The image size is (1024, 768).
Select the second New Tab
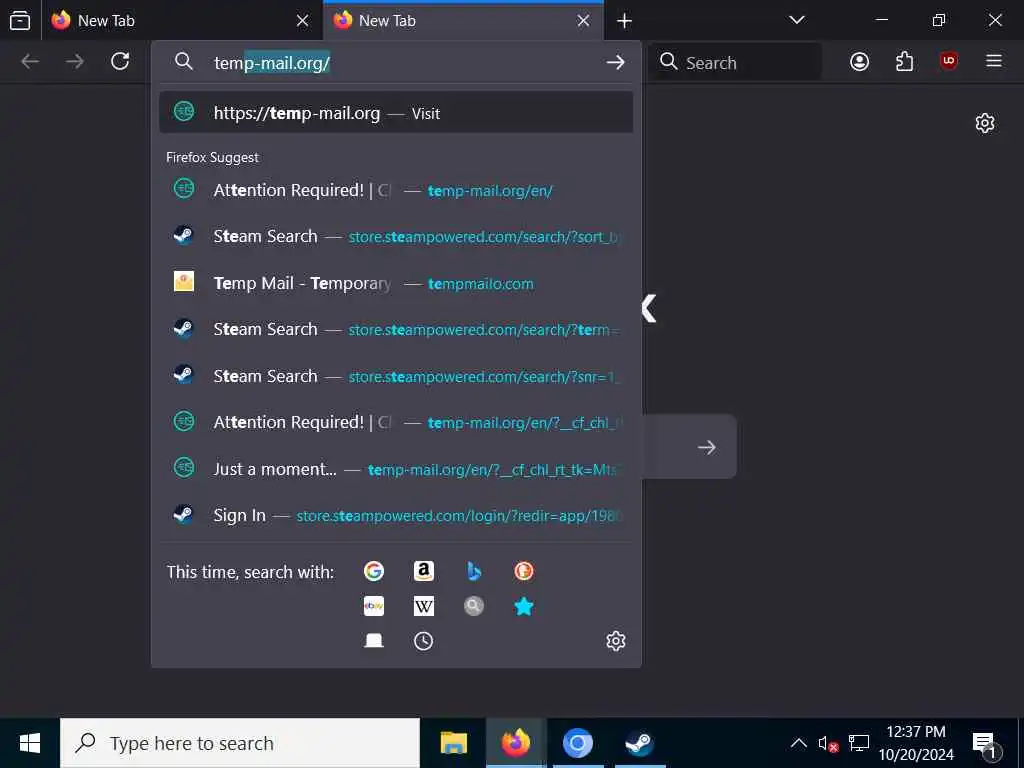click(463, 21)
